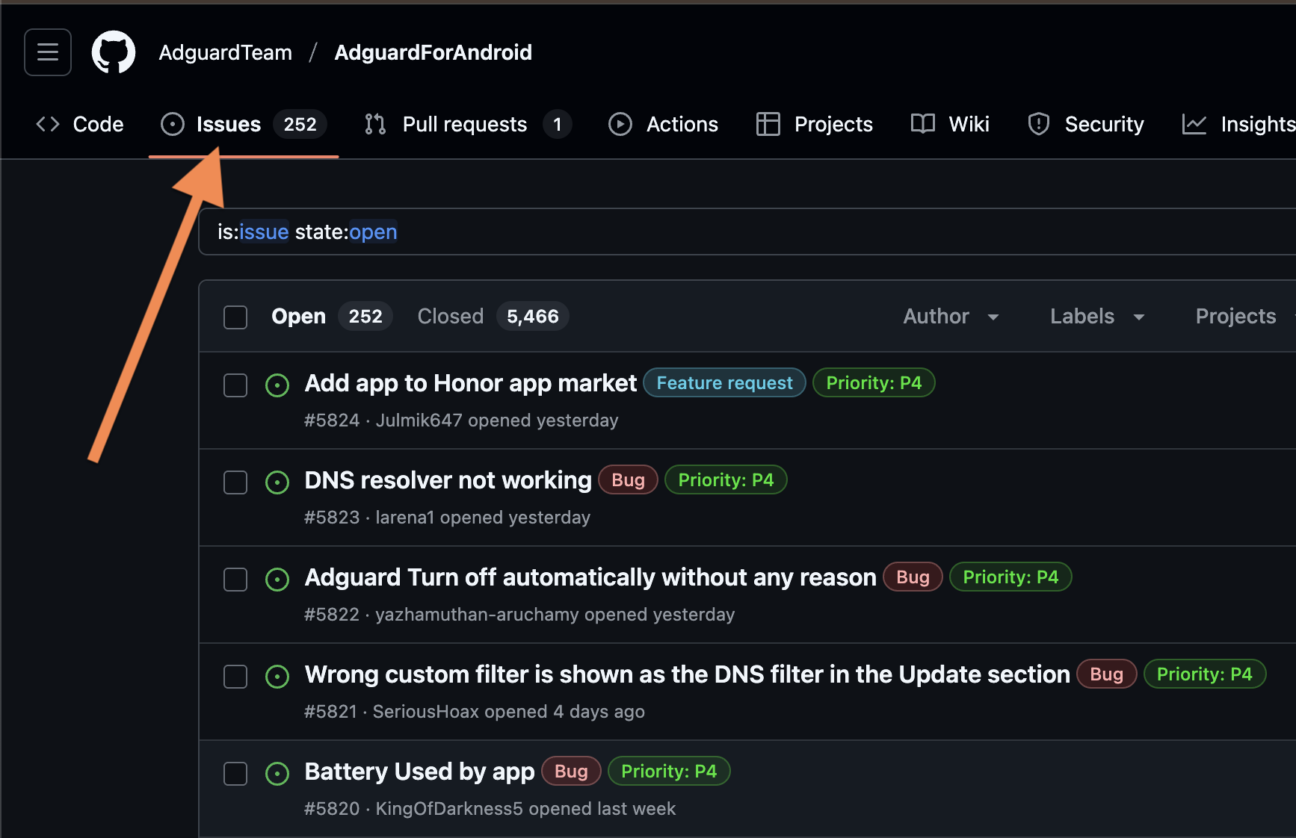Check the box for issue #5824
This screenshot has height=838, width=1296.
click(235, 385)
